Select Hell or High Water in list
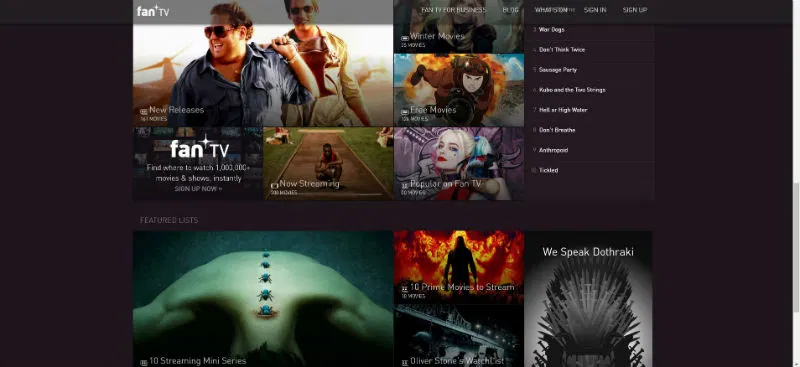 click(563, 110)
